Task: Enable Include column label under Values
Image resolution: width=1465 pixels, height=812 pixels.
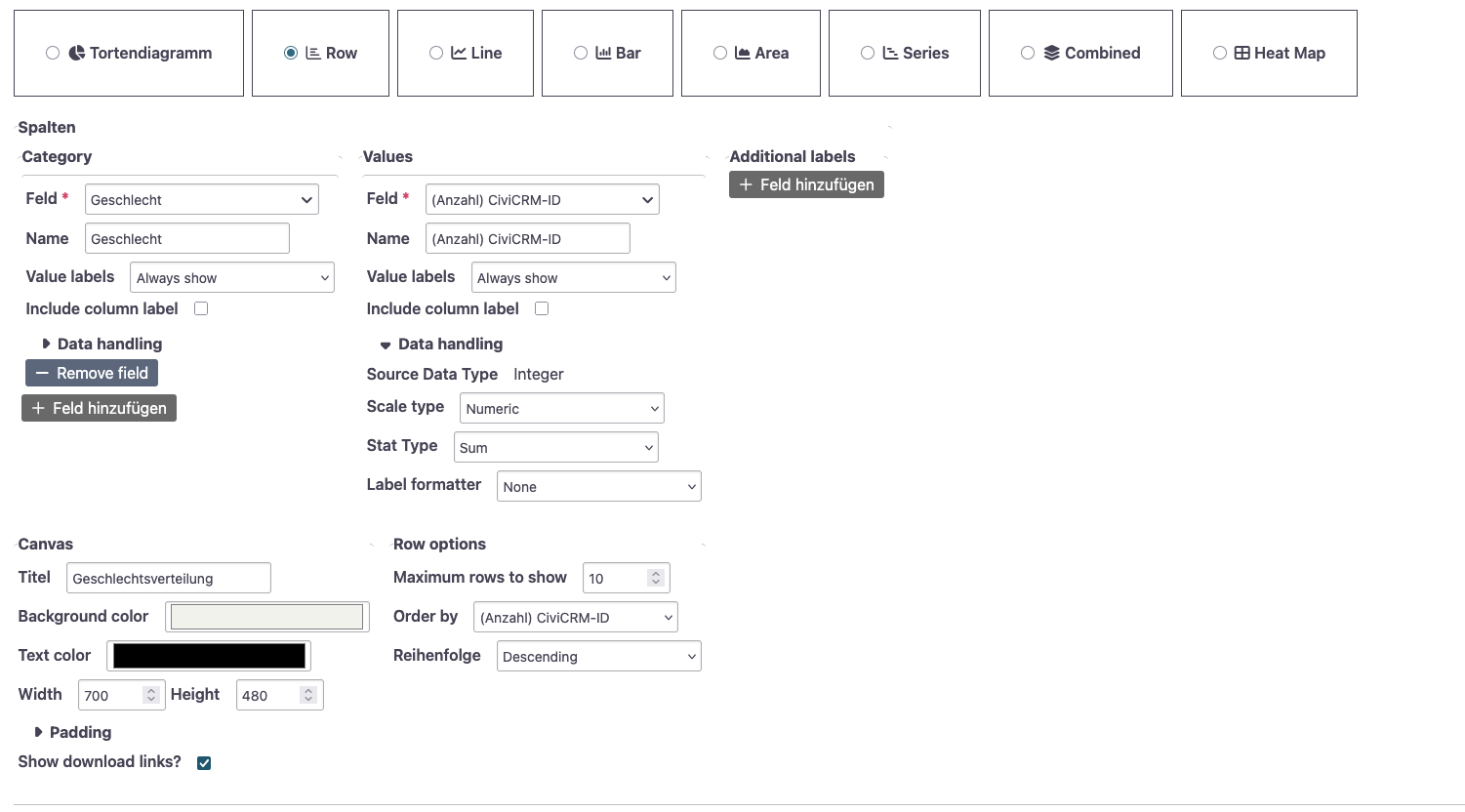Action: coord(542,308)
